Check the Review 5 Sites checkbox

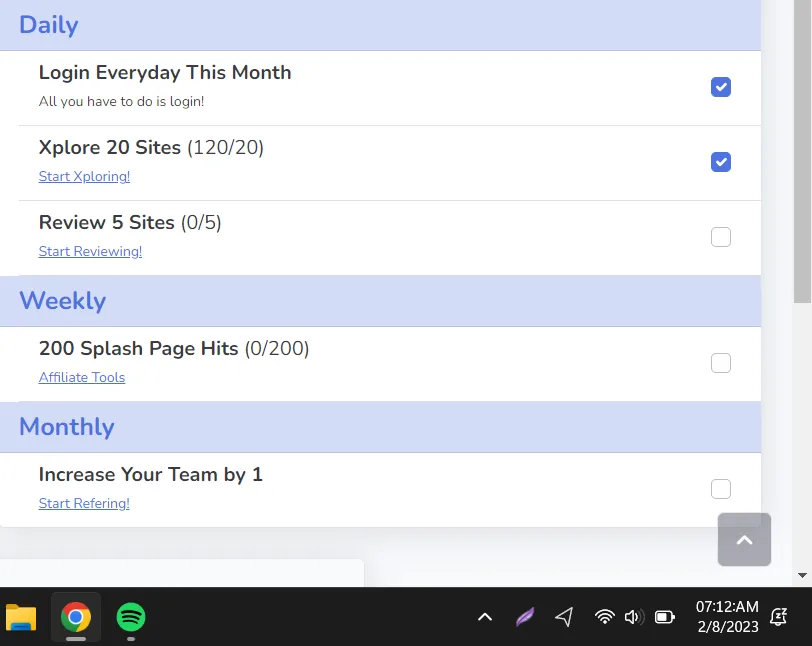720,237
